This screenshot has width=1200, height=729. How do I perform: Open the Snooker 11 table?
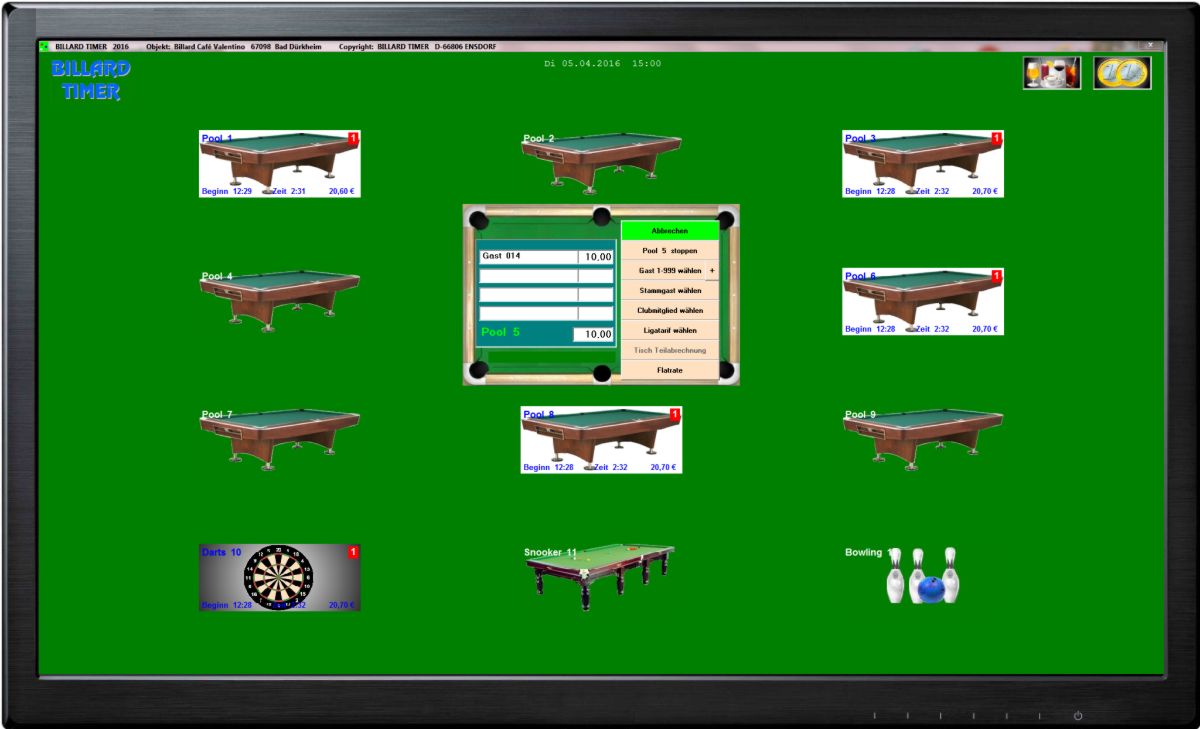coord(600,575)
